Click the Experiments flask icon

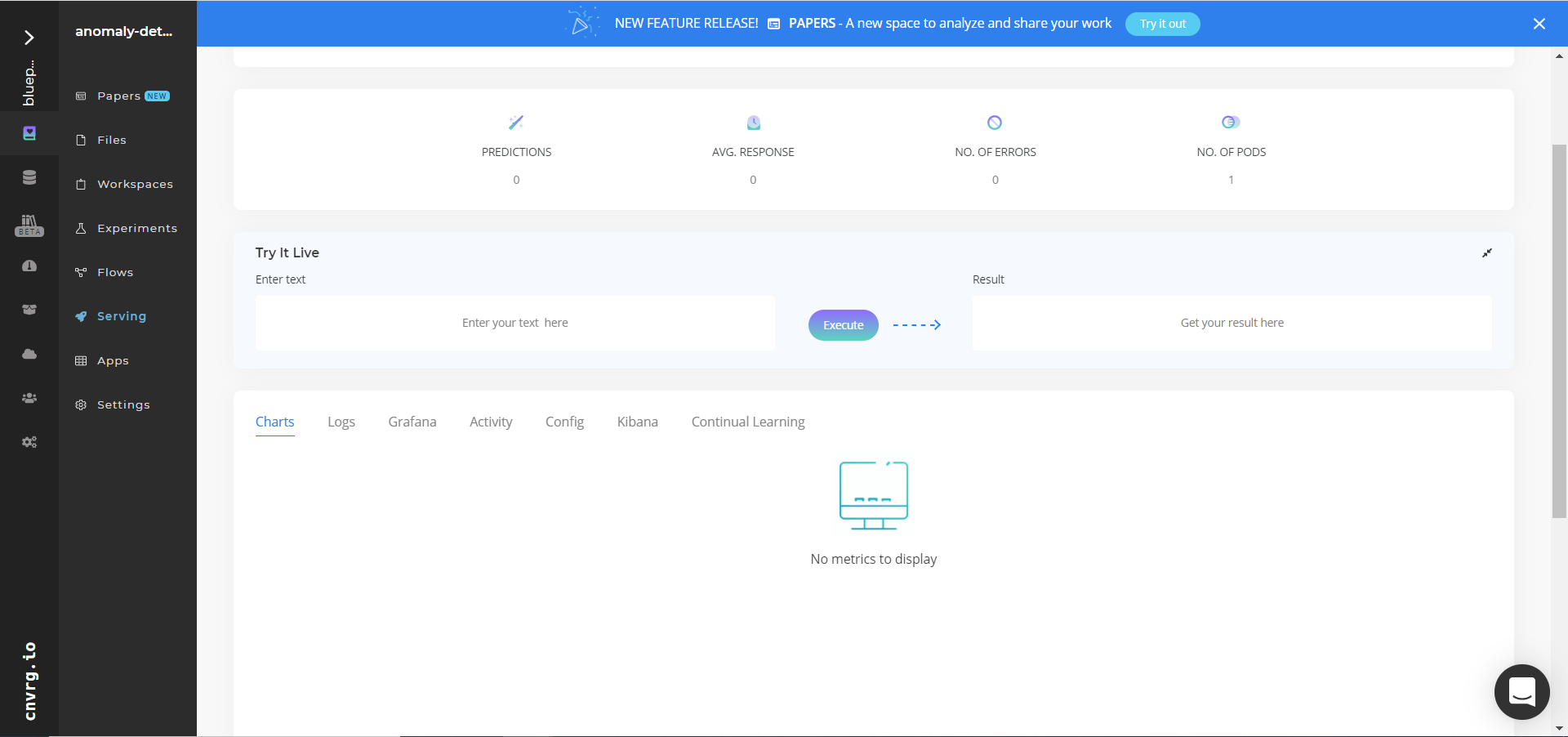81,229
